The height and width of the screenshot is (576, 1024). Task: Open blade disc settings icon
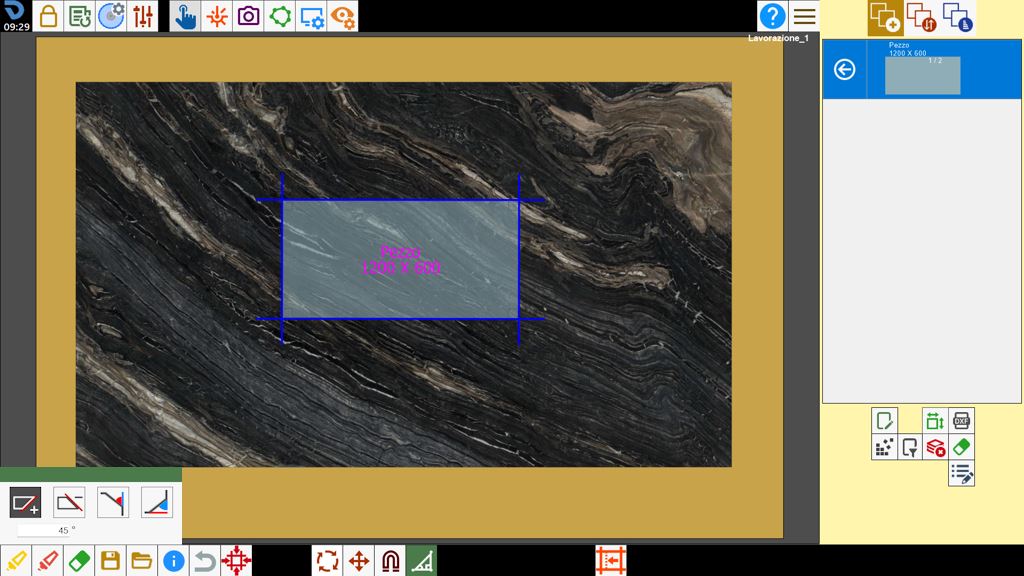click(111, 16)
